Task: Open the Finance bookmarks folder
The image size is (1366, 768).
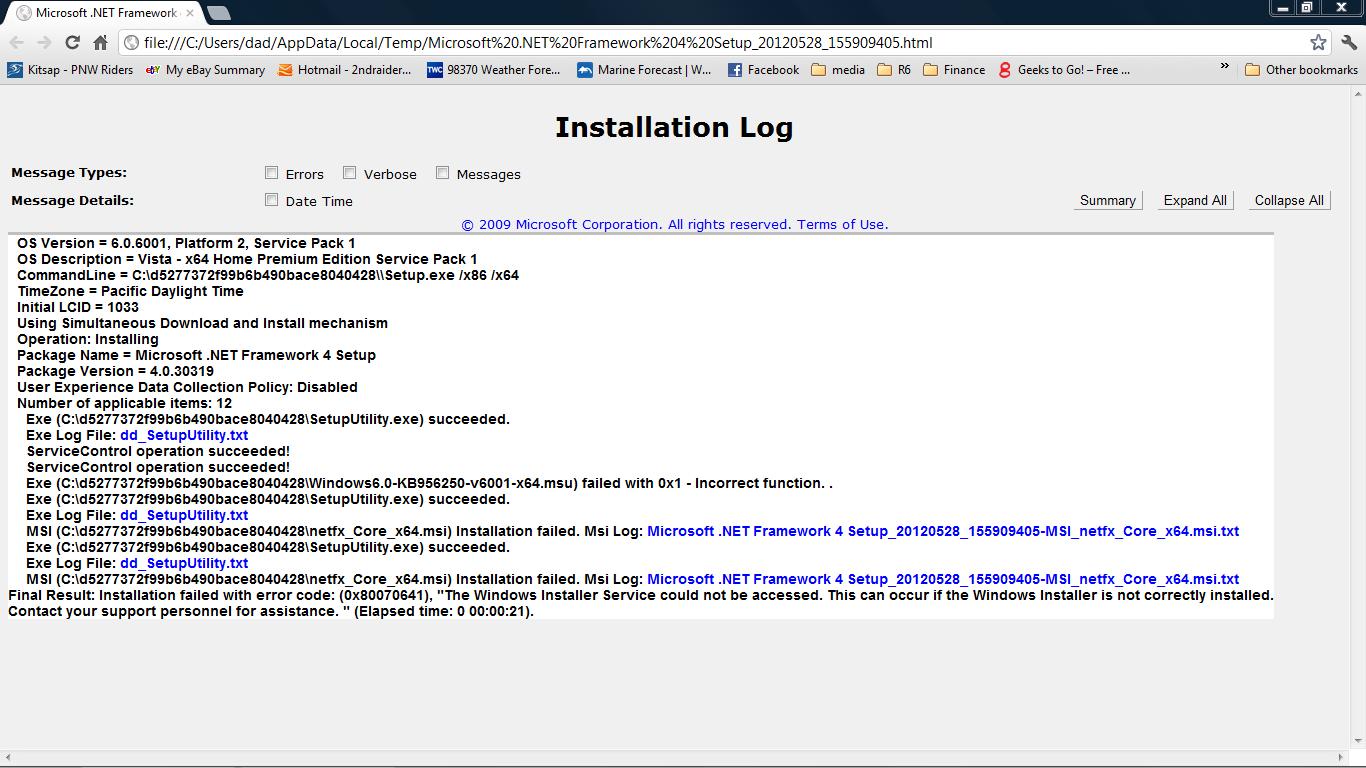Action: click(x=954, y=70)
